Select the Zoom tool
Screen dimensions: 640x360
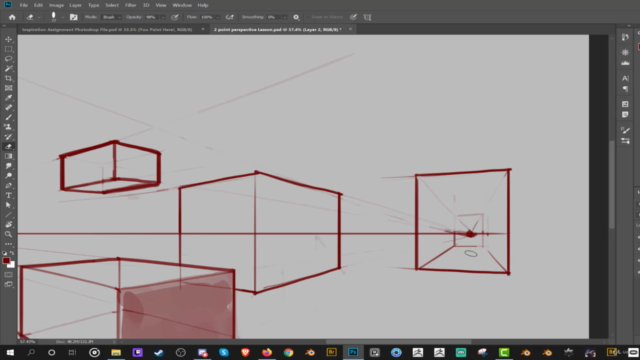click(8, 234)
